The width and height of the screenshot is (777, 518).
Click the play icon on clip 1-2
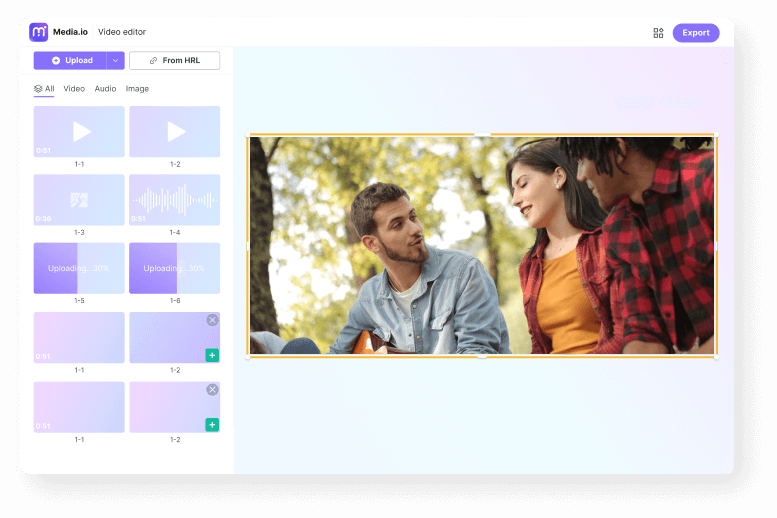176,131
